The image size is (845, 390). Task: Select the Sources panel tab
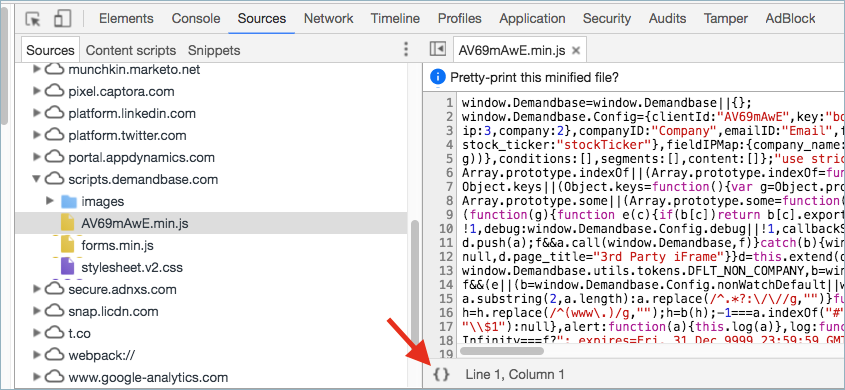pos(262,18)
